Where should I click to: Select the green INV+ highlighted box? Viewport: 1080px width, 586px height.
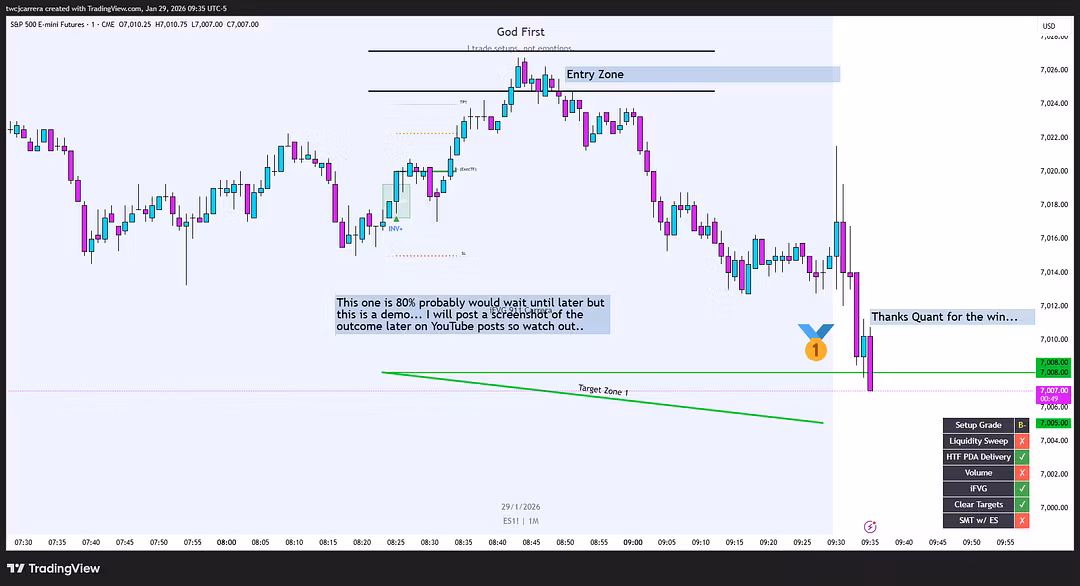pyautogui.click(x=396, y=201)
